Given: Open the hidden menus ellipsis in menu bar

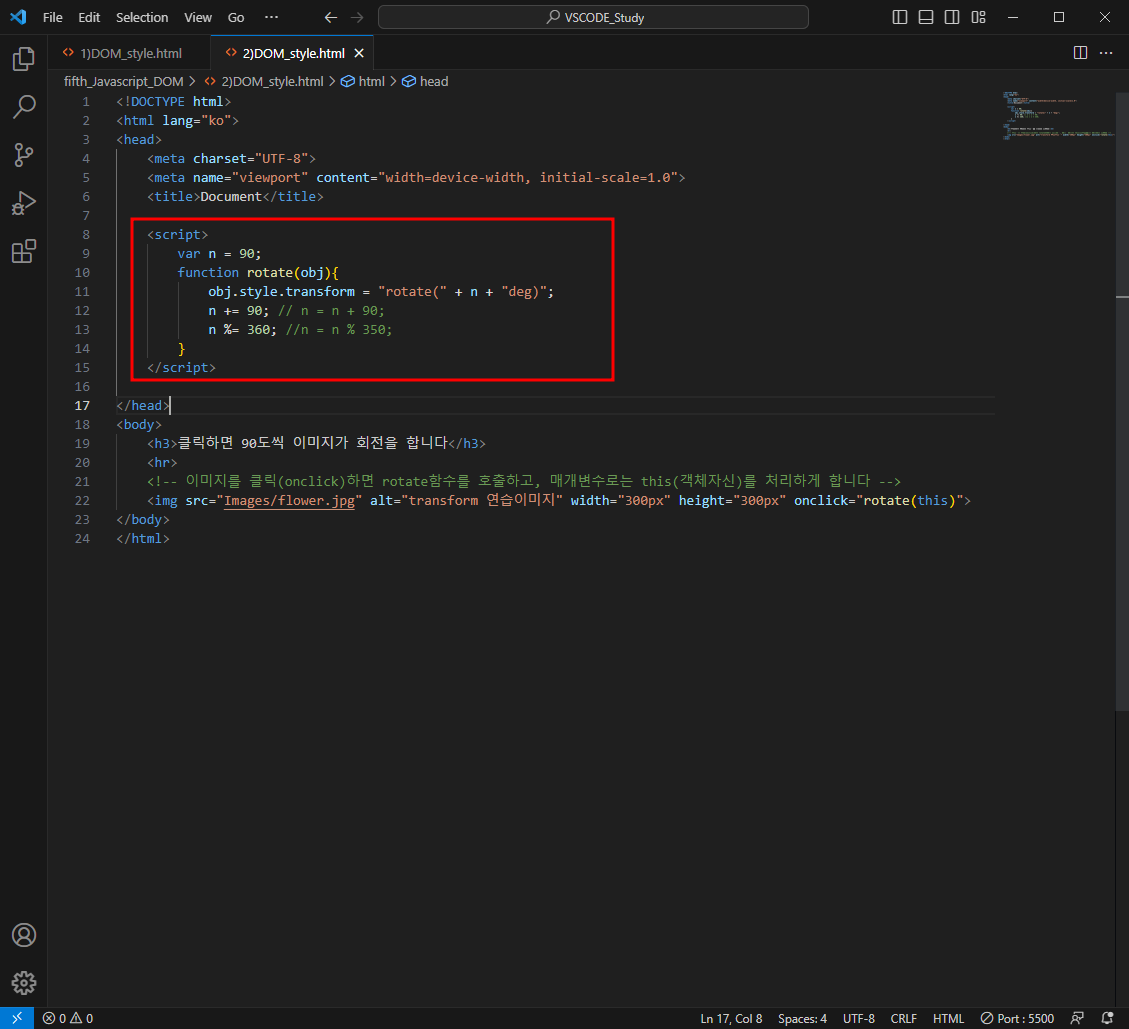Looking at the screenshot, I should pyautogui.click(x=271, y=17).
